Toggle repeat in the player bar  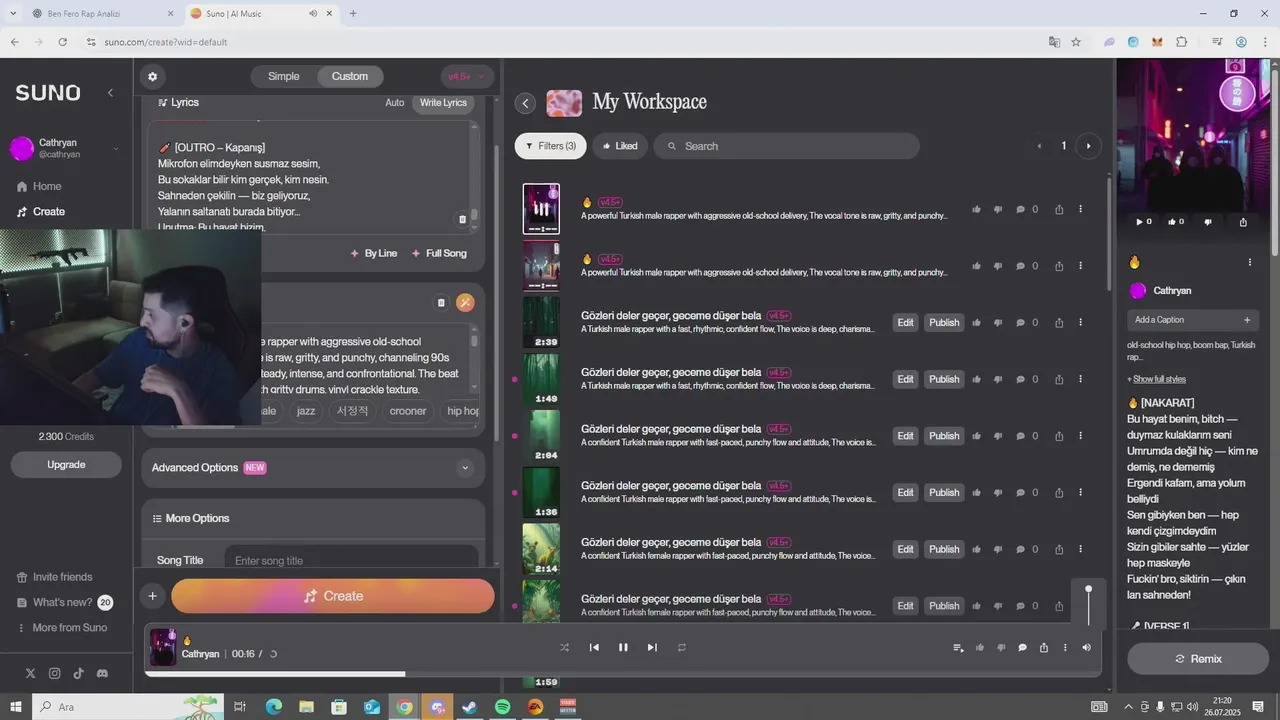pos(682,647)
